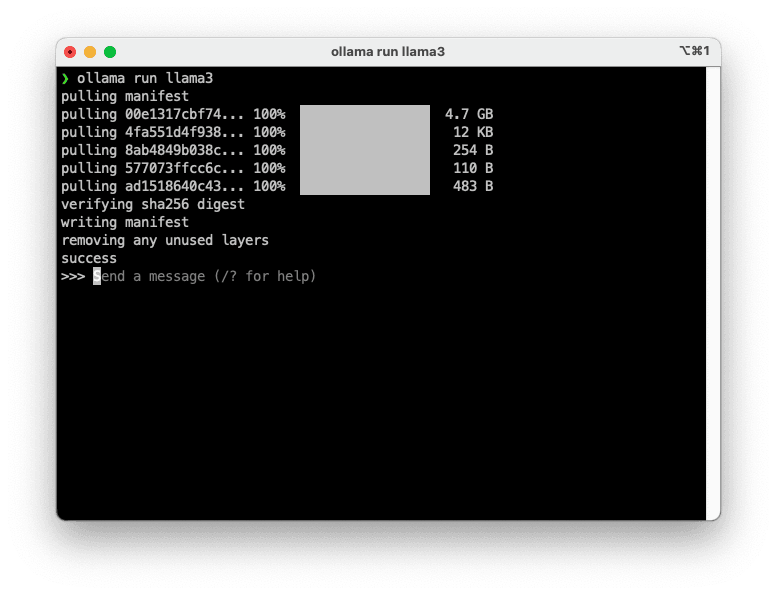Click the >>> ollama prompt marker
777x595 pixels.
tap(73, 276)
